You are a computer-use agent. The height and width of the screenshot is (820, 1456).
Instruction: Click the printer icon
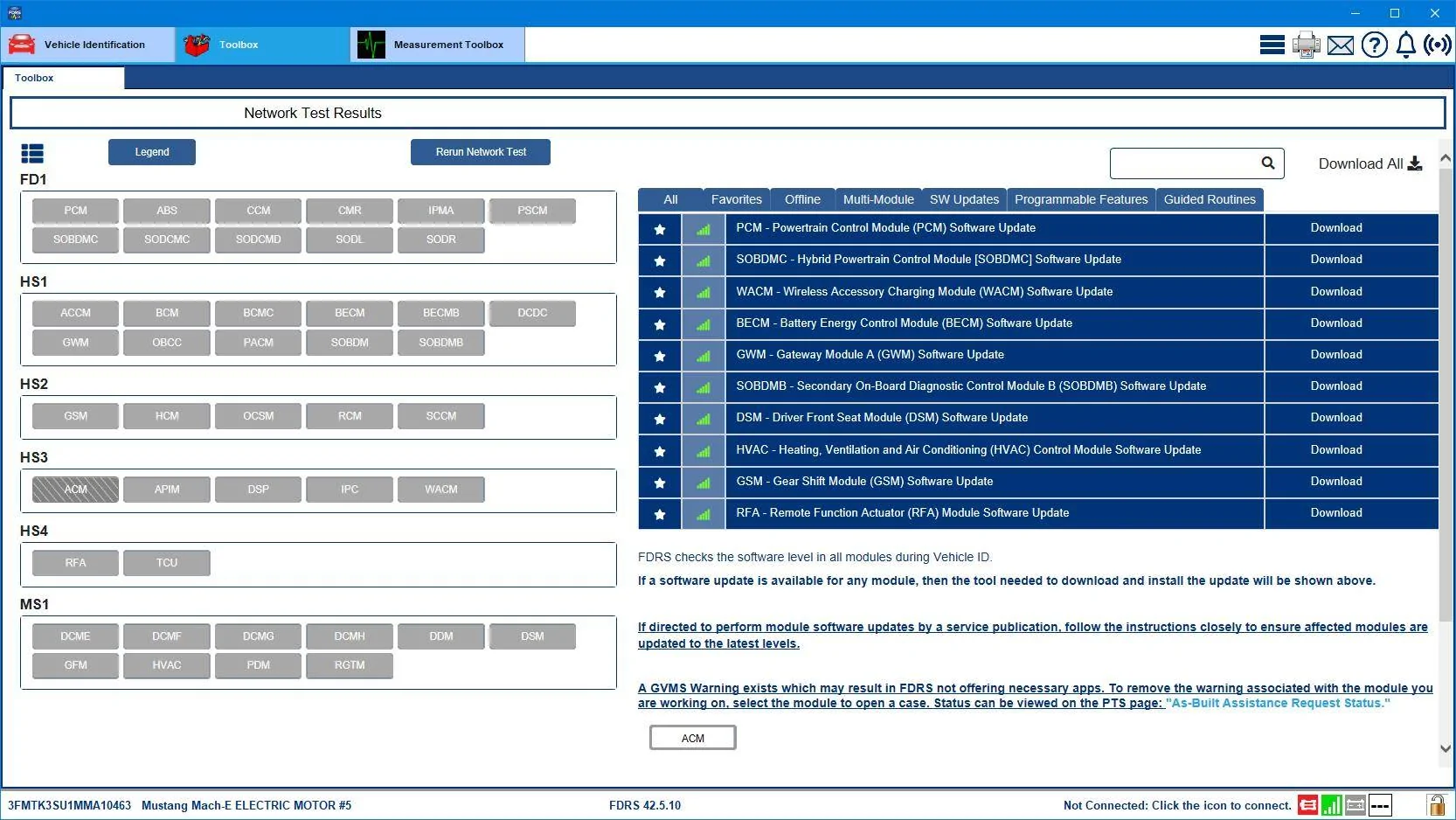pyautogui.click(x=1306, y=45)
